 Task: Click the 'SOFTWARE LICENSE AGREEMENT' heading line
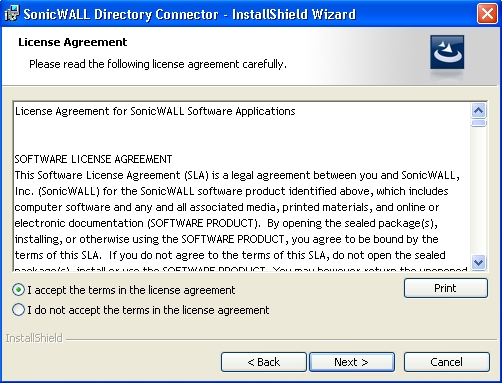point(93,159)
